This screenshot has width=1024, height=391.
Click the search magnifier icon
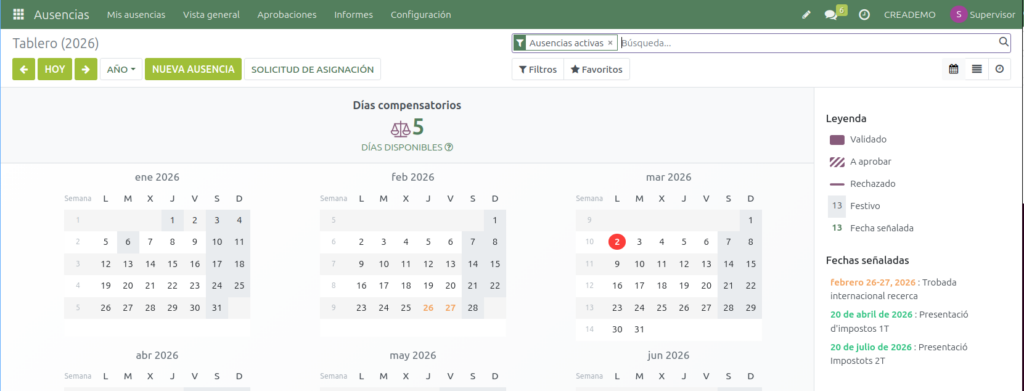click(x=1004, y=42)
